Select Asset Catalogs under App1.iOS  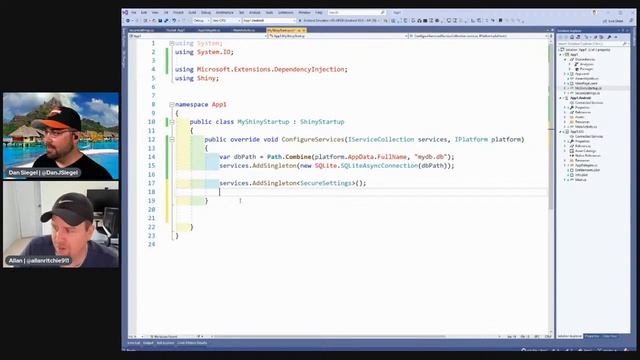585,151
